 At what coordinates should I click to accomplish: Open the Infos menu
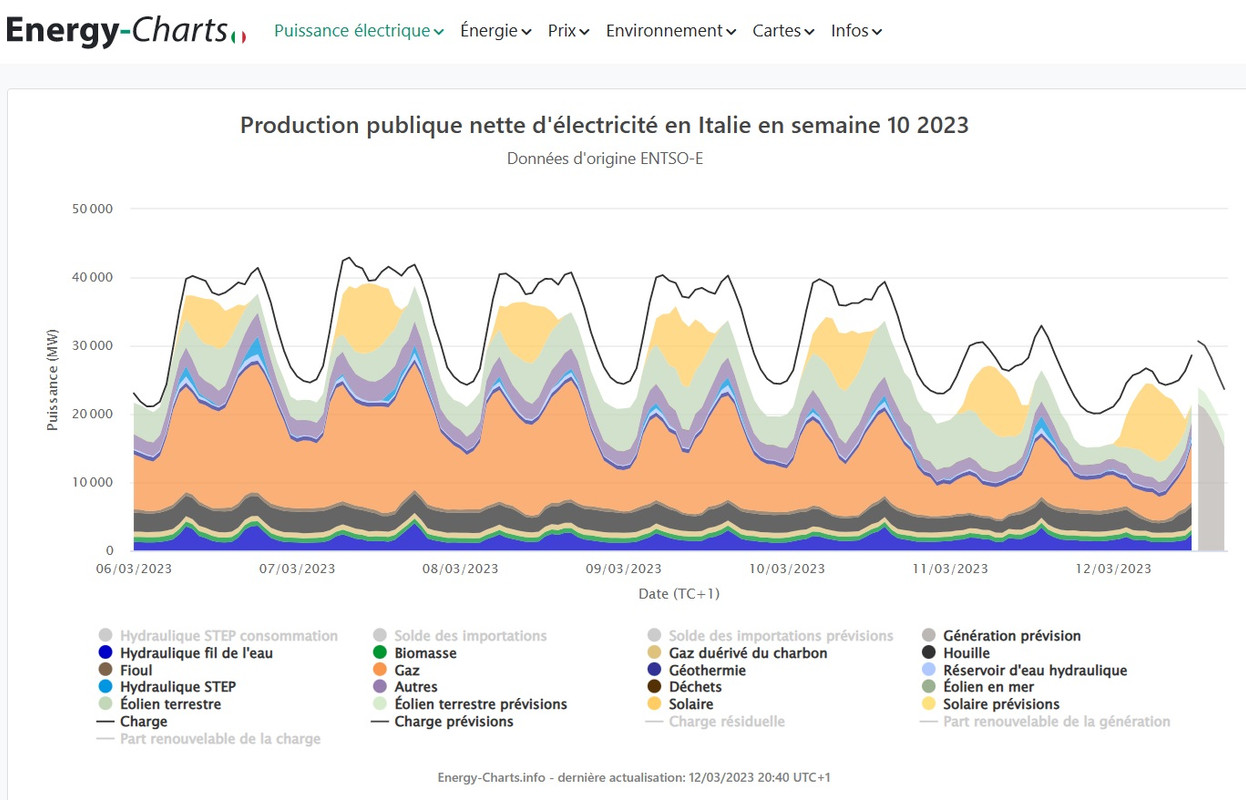tap(856, 31)
